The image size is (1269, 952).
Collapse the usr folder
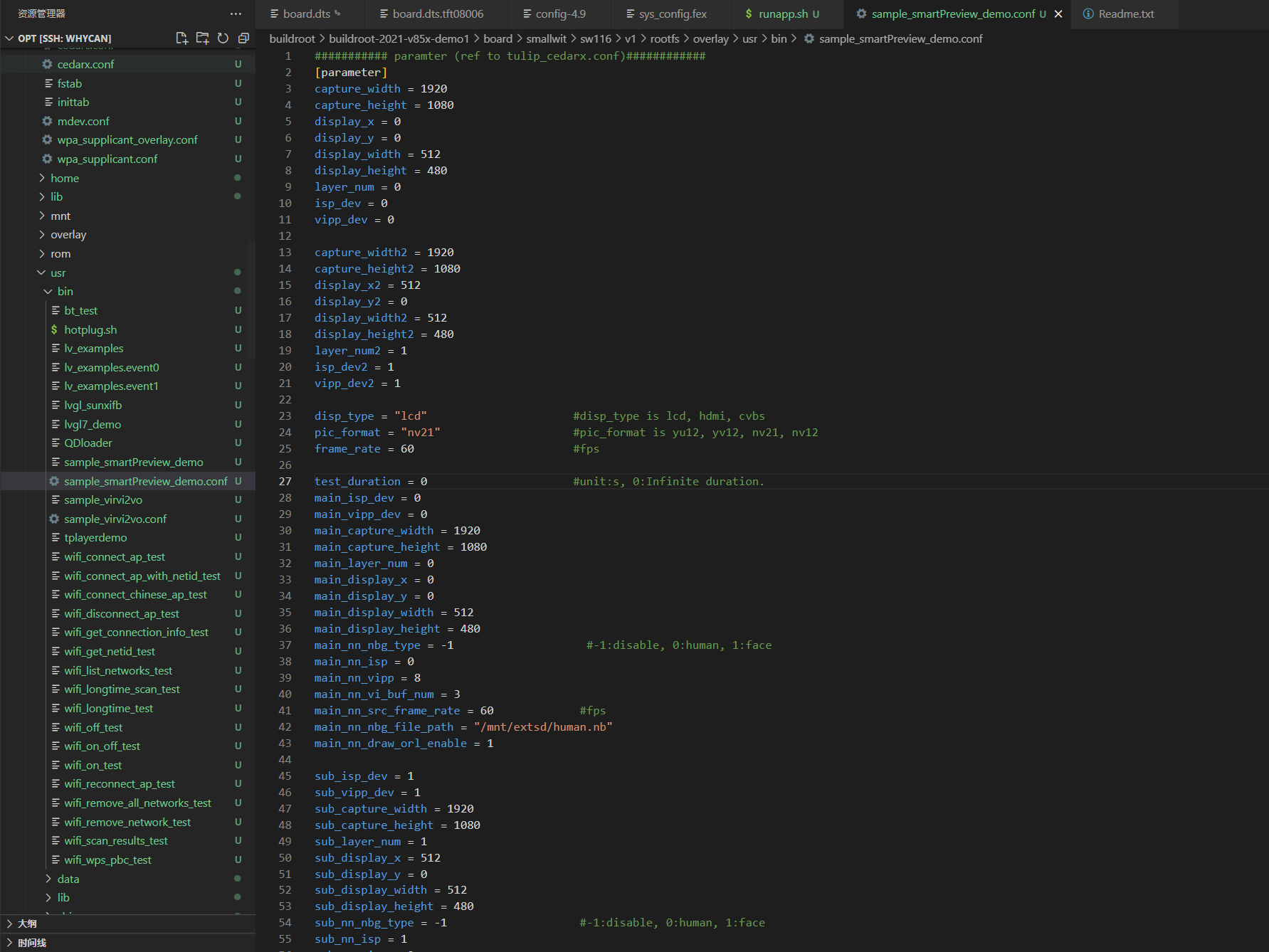[x=58, y=273]
